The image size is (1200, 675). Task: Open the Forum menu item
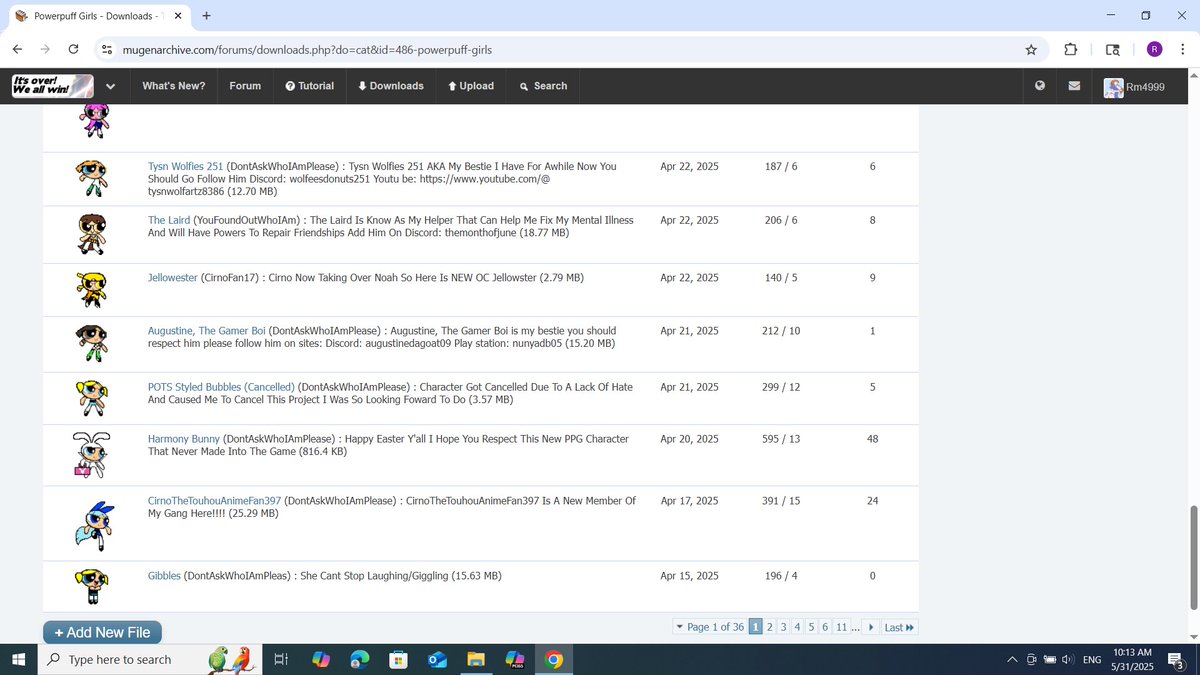pyautogui.click(x=245, y=86)
